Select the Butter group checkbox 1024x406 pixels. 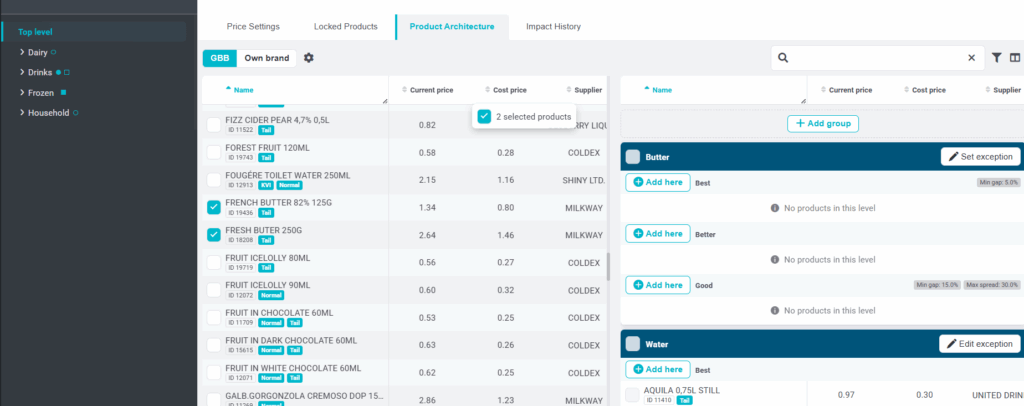tap(632, 157)
